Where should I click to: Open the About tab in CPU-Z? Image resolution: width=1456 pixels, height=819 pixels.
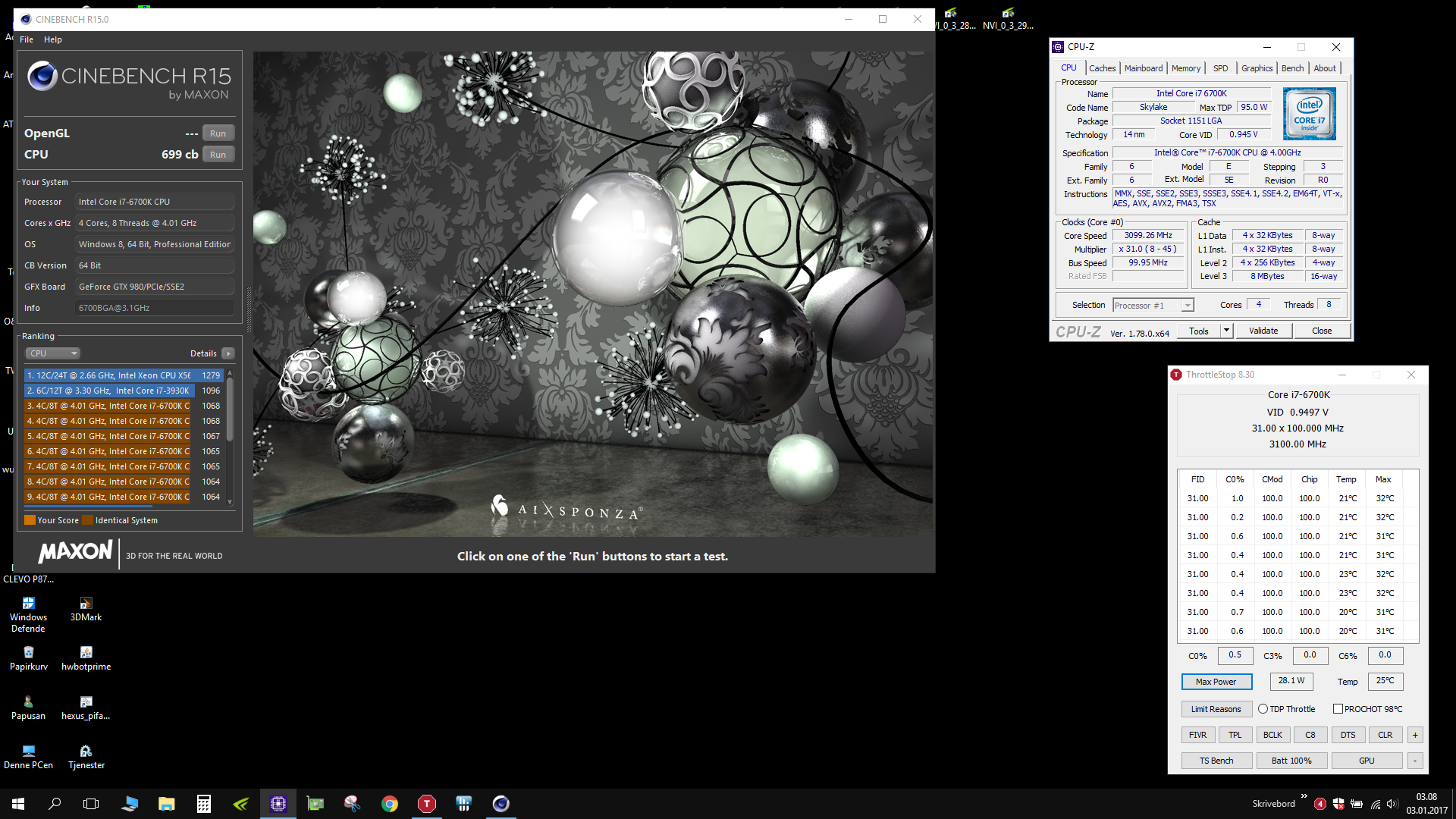click(x=1325, y=68)
